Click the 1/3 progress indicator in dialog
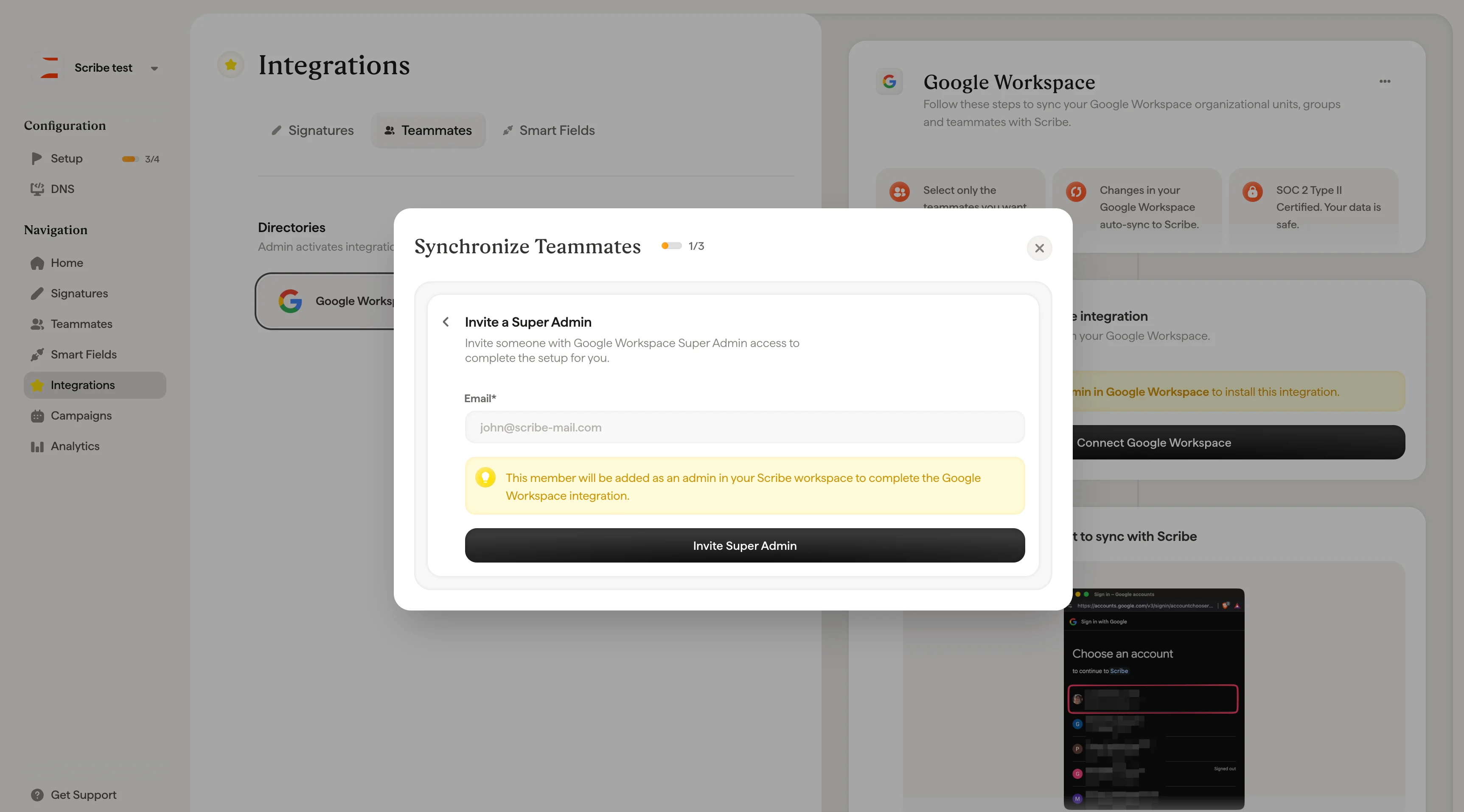The height and width of the screenshot is (812, 1464). pos(682,246)
